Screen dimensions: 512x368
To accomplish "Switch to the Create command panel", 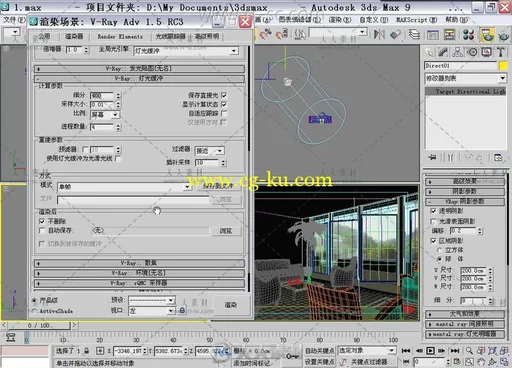I will 429,52.
